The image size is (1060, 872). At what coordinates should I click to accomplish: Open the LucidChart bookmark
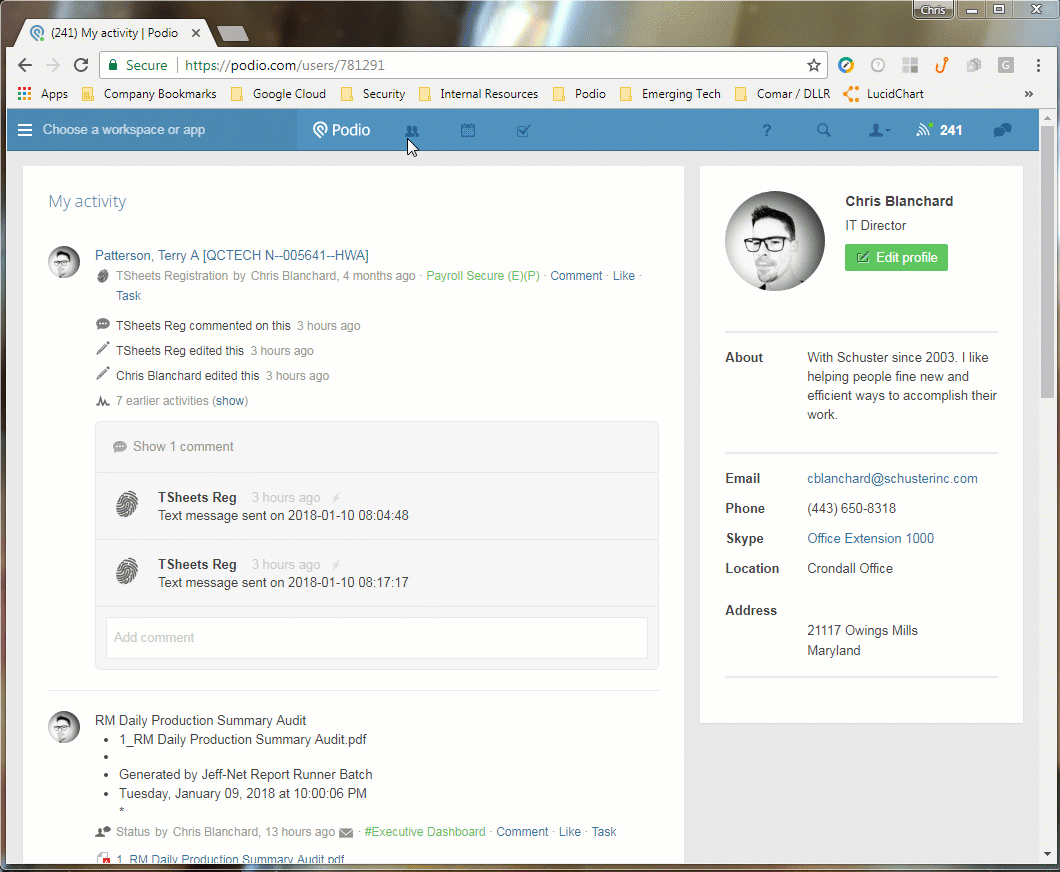click(884, 94)
